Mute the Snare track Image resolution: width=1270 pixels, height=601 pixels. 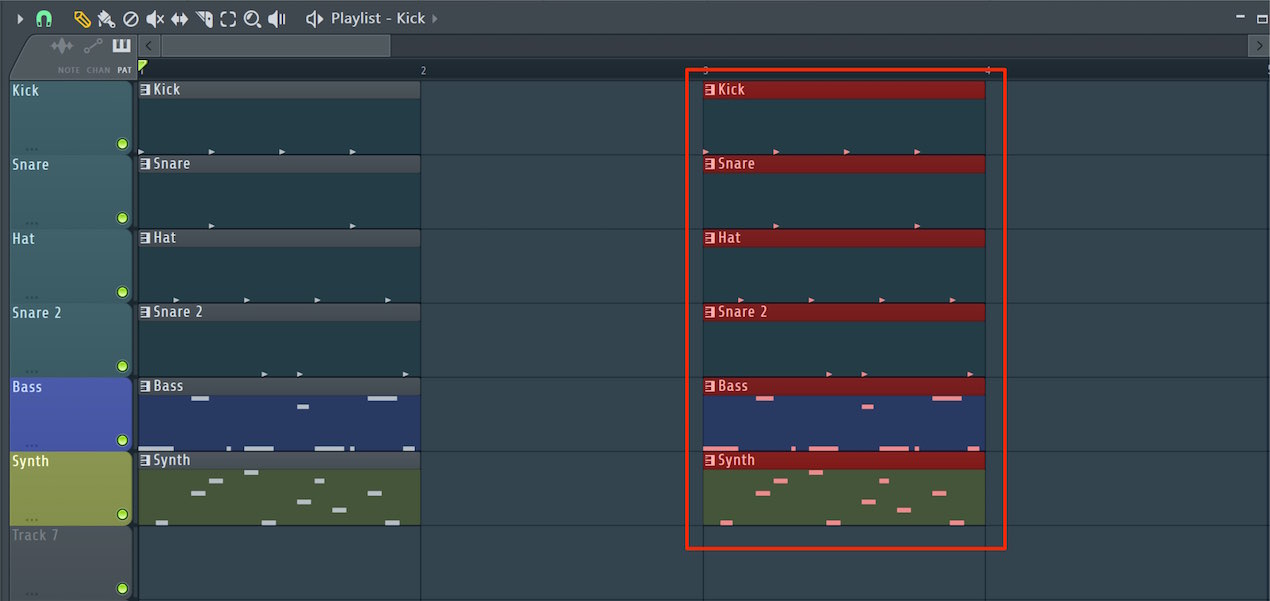tap(122, 218)
